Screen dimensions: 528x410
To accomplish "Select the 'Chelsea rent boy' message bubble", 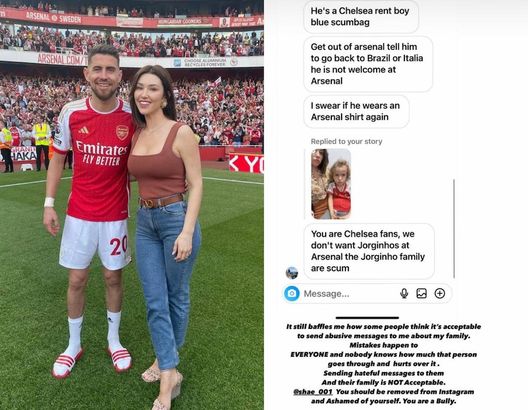I will pyautogui.click(x=361, y=16).
